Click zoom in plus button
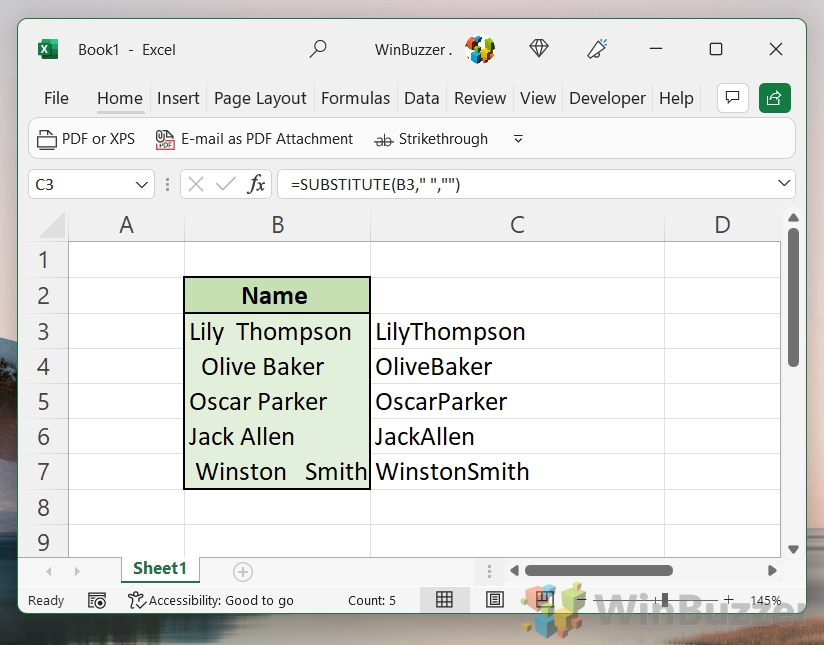The image size is (824, 645). [728, 600]
